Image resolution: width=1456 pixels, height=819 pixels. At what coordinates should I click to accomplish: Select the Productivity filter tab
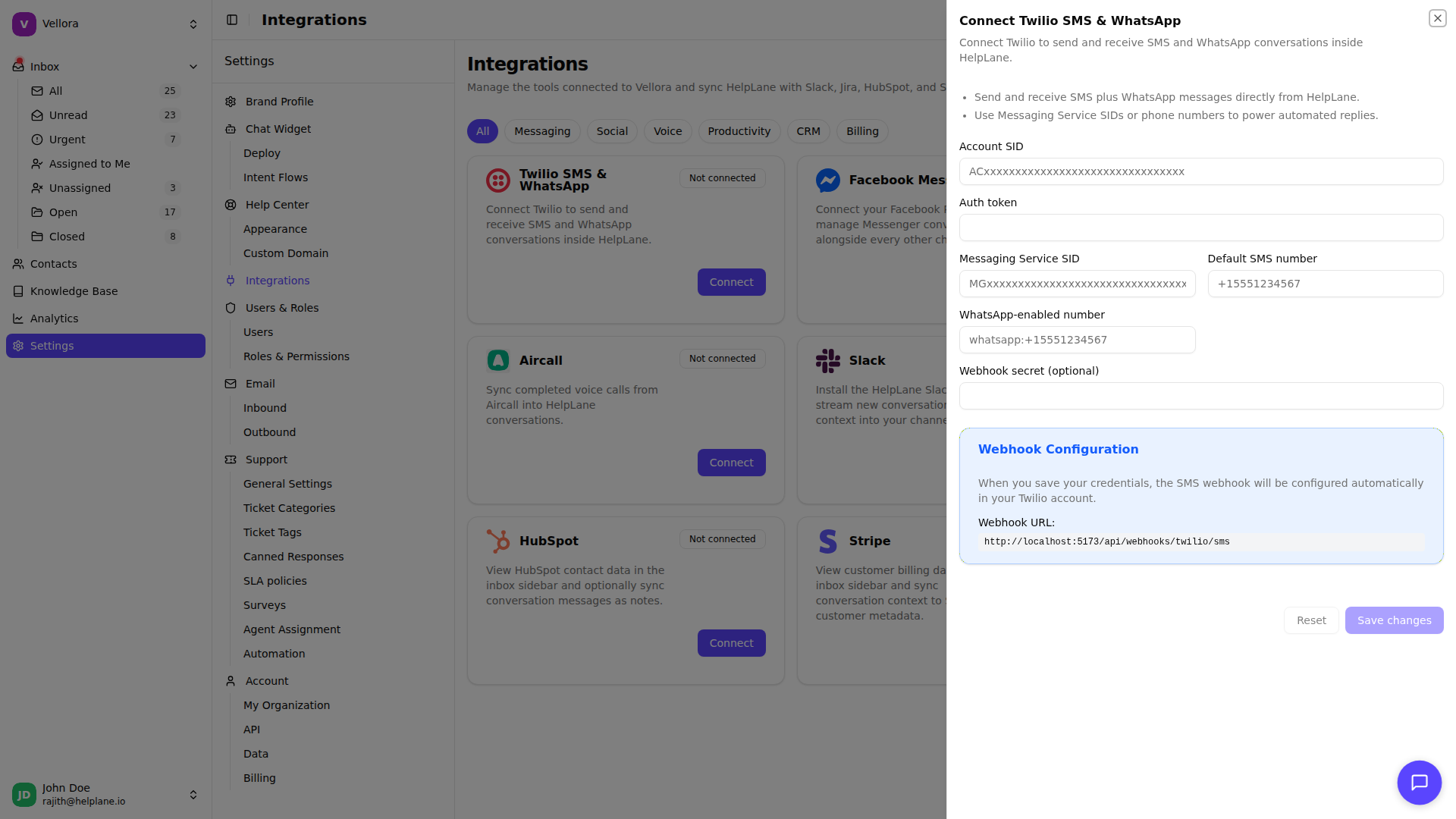click(x=739, y=131)
